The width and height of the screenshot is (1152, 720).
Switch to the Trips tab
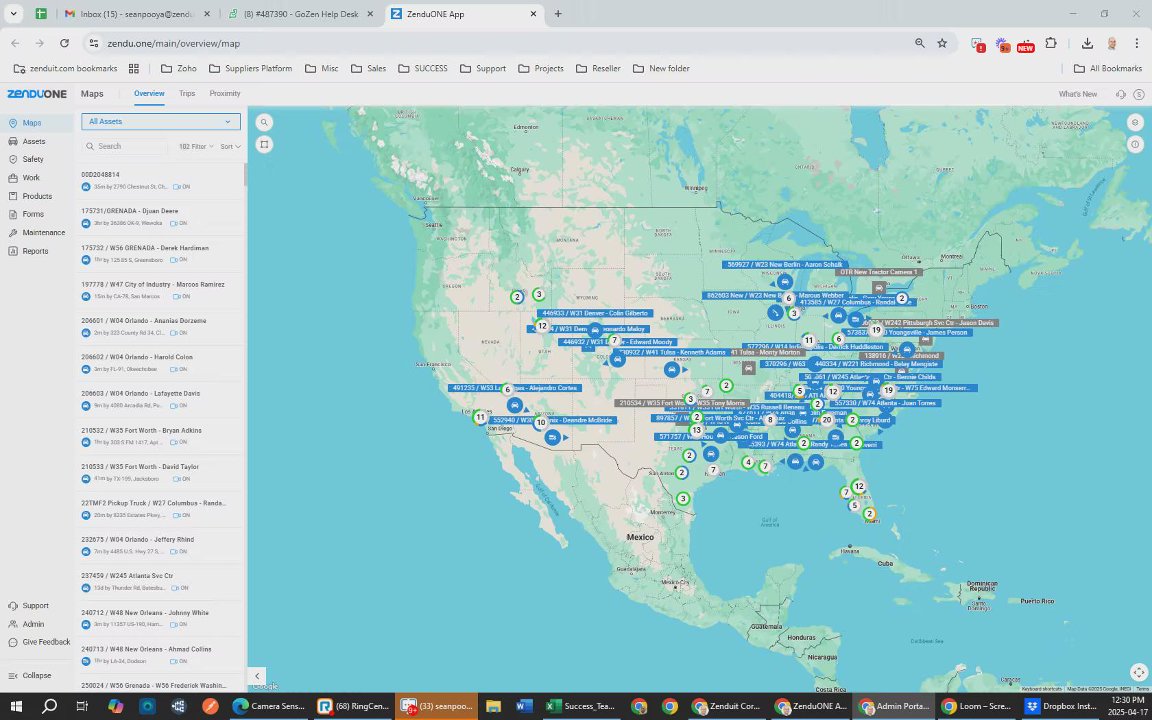coord(187,93)
